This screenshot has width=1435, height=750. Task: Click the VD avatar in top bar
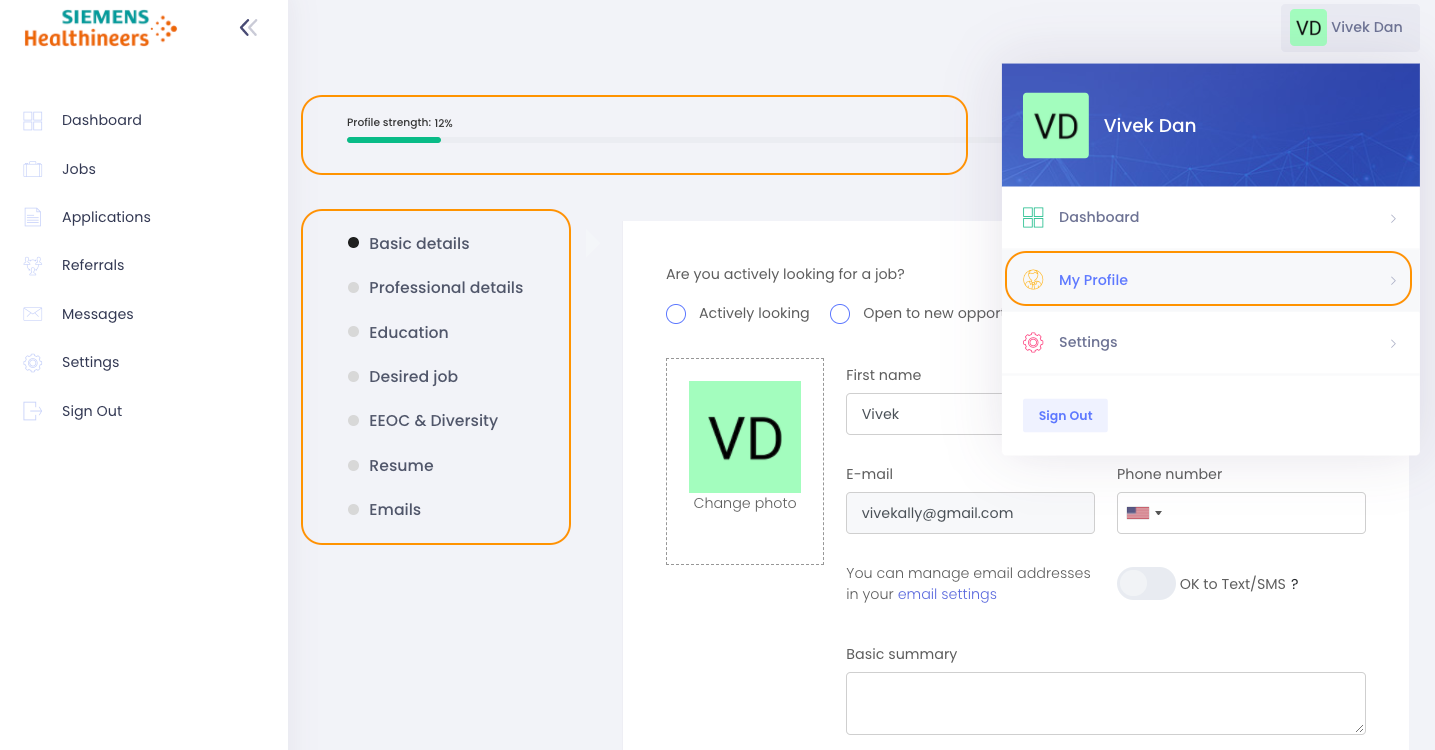click(x=1308, y=28)
